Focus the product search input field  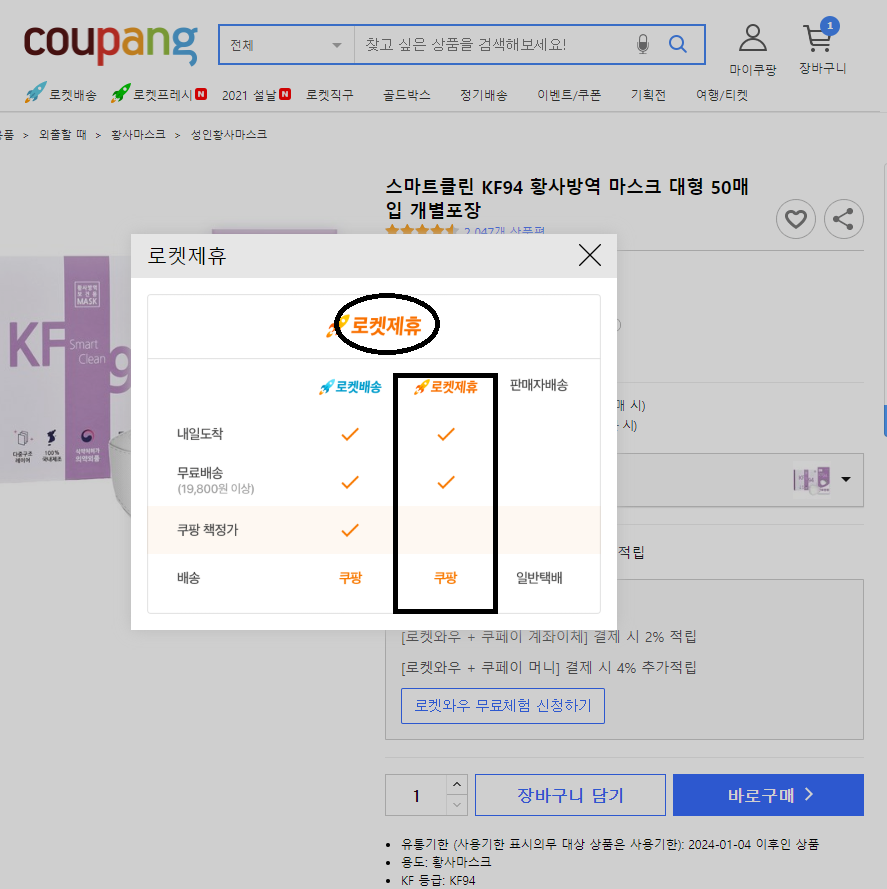click(x=493, y=45)
